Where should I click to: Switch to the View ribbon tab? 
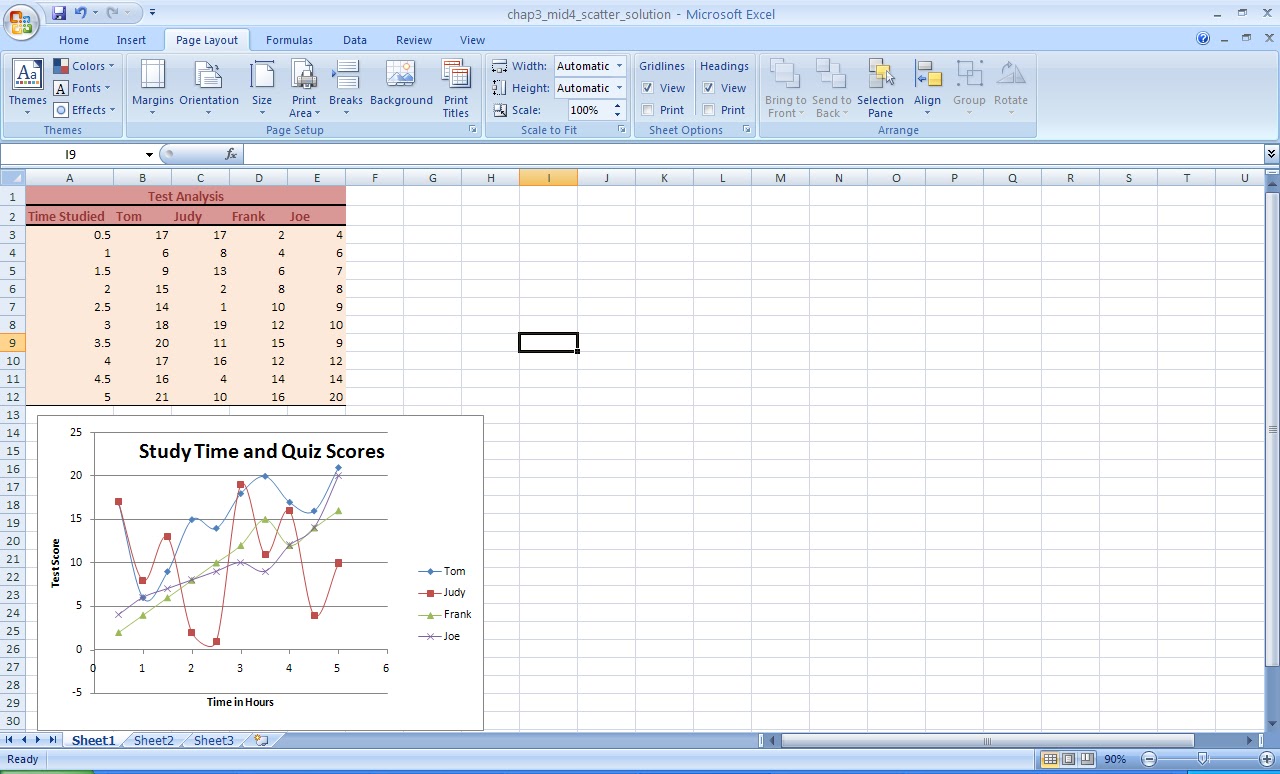tap(472, 40)
